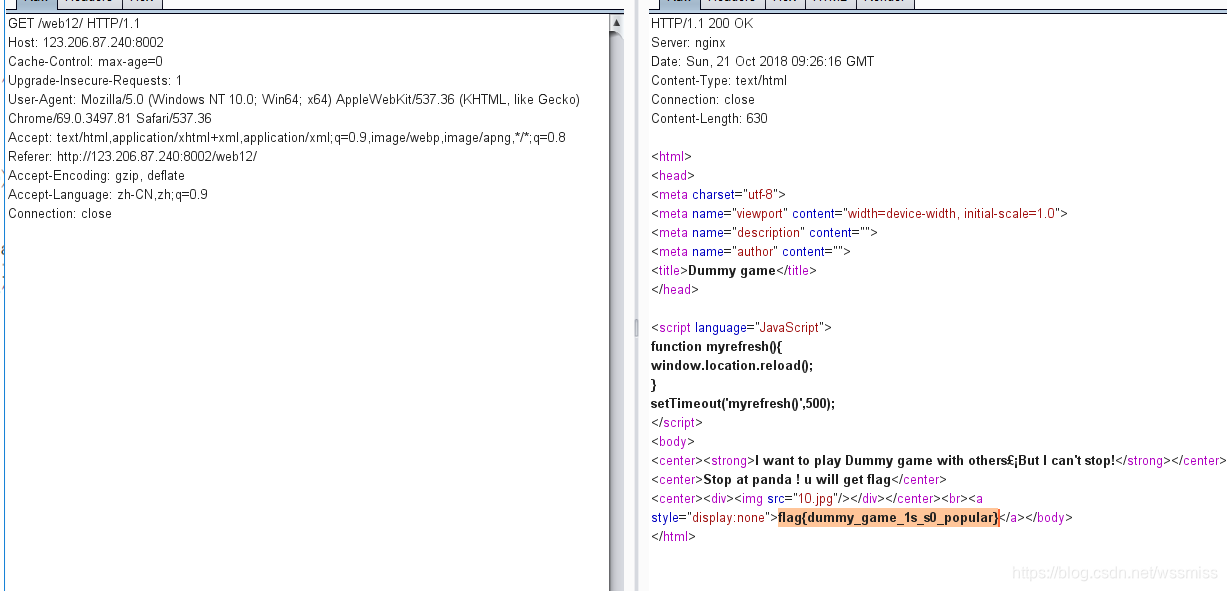Click the meta charset 'utf-8' line
Viewport: 1227px width, 591px height.
click(x=718, y=194)
